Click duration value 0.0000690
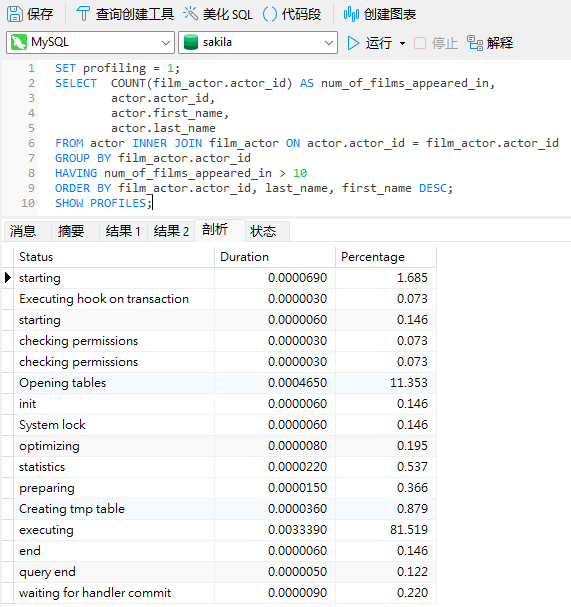The width and height of the screenshot is (571, 607). 297,278
